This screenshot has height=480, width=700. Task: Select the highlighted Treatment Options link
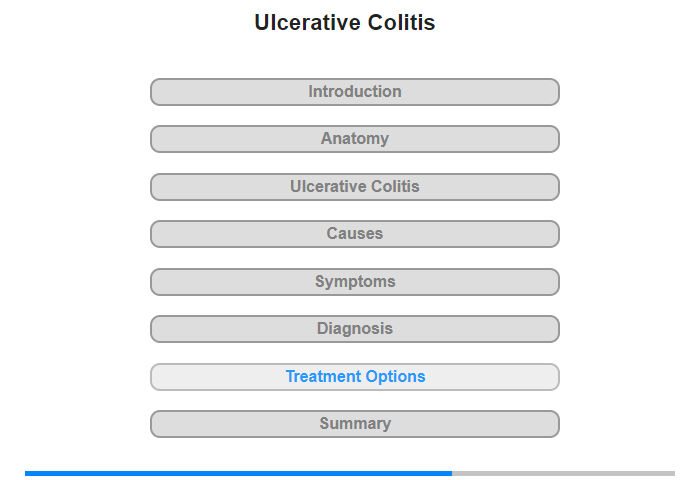click(354, 377)
